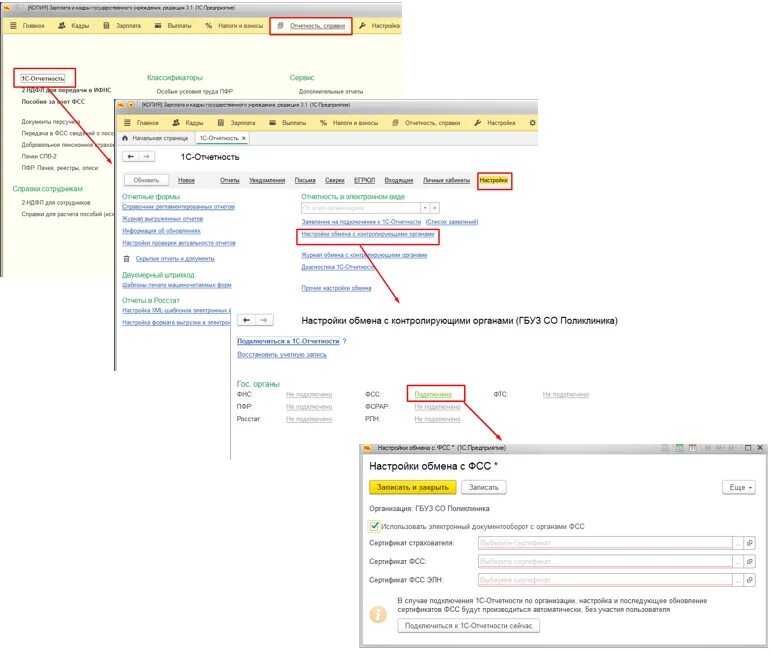
Task: Close the 1С-Отчетность tab
Action: point(244,138)
